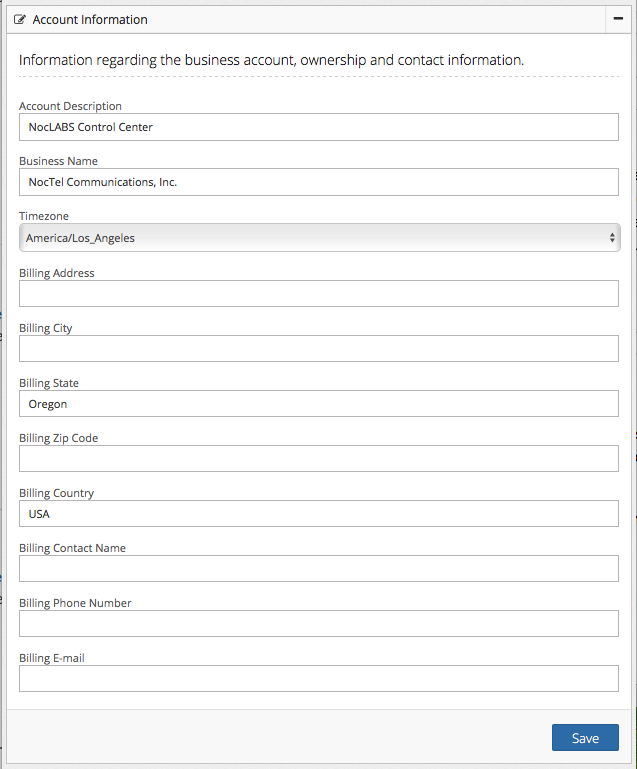Click the Timezone label text

pyautogui.click(x=44, y=216)
